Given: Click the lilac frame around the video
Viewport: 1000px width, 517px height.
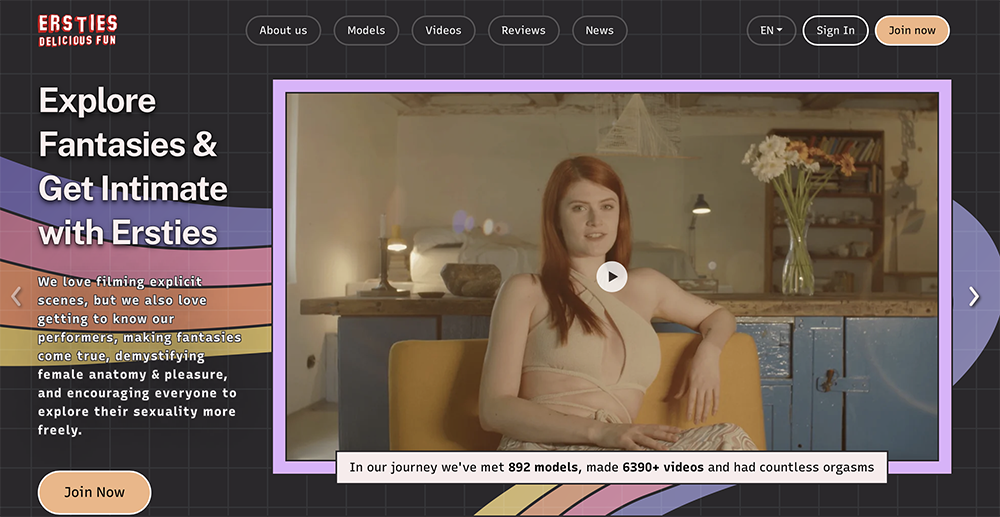Looking at the screenshot, I should click(x=612, y=86).
